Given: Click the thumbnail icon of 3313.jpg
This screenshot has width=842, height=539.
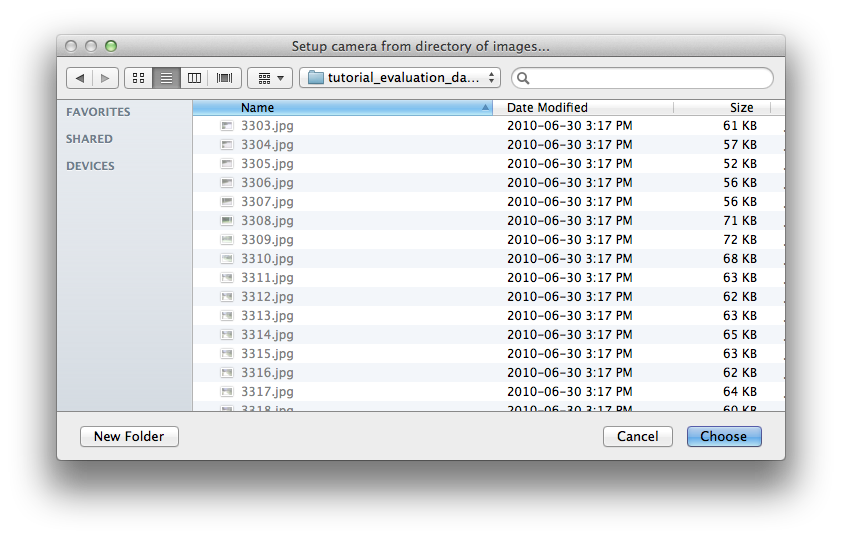Looking at the screenshot, I should (227, 316).
